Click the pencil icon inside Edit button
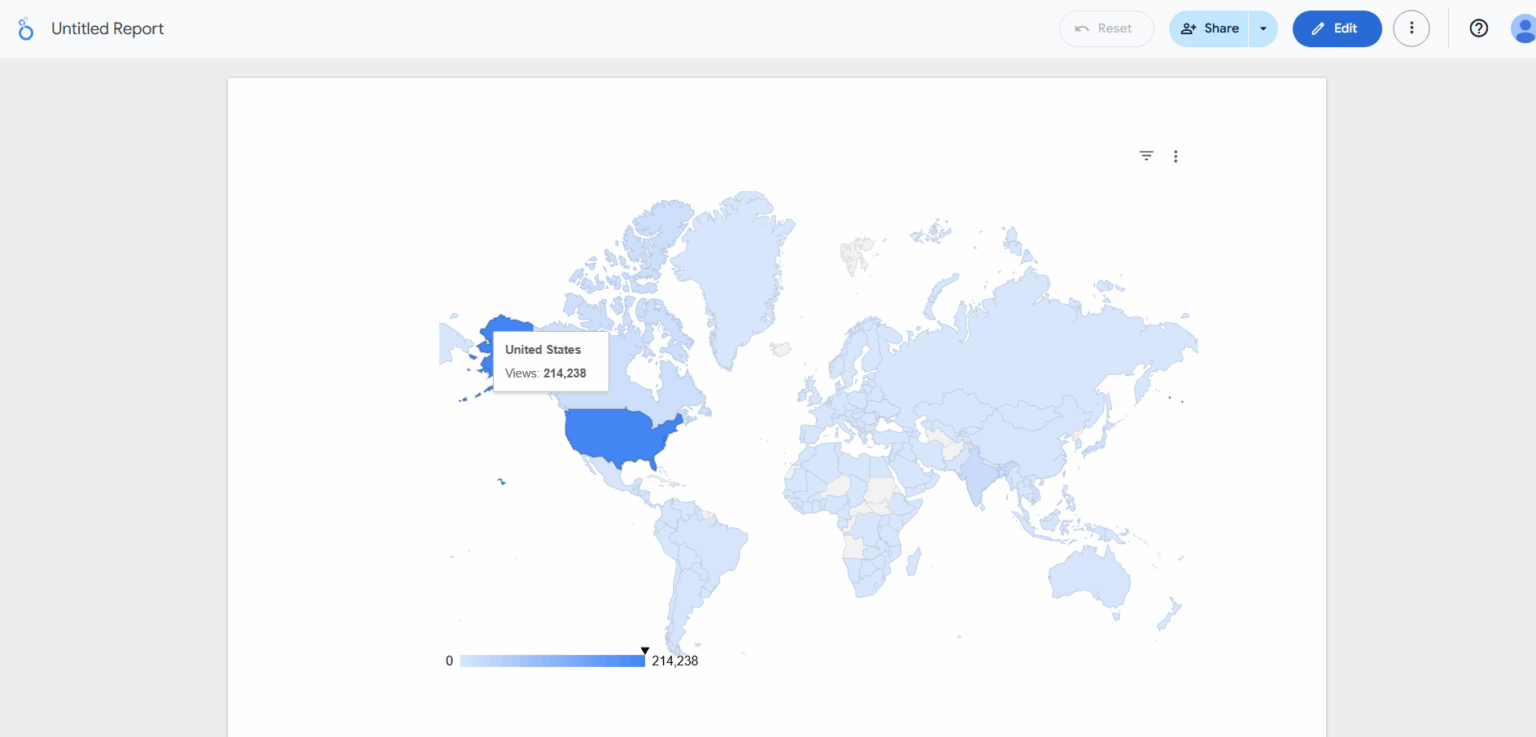This screenshot has width=1536, height=737. (x=1318, y=28)
